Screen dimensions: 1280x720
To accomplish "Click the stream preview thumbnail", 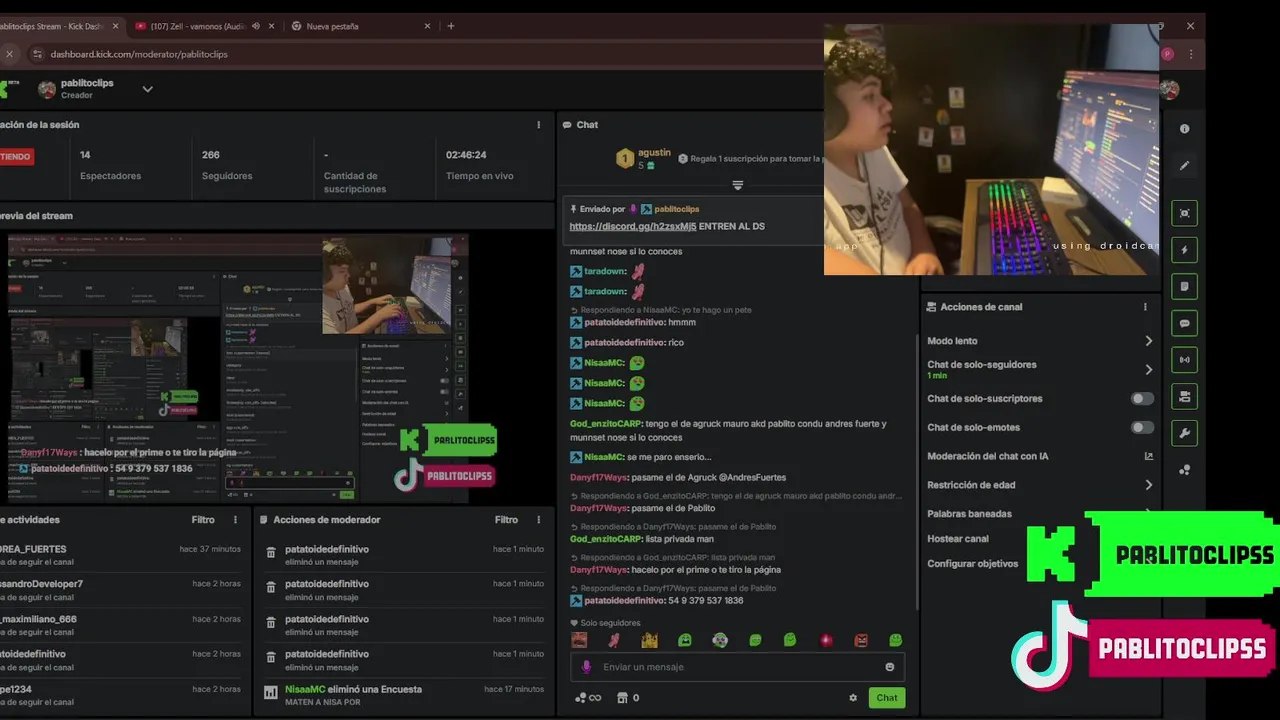I will (239, 368).
